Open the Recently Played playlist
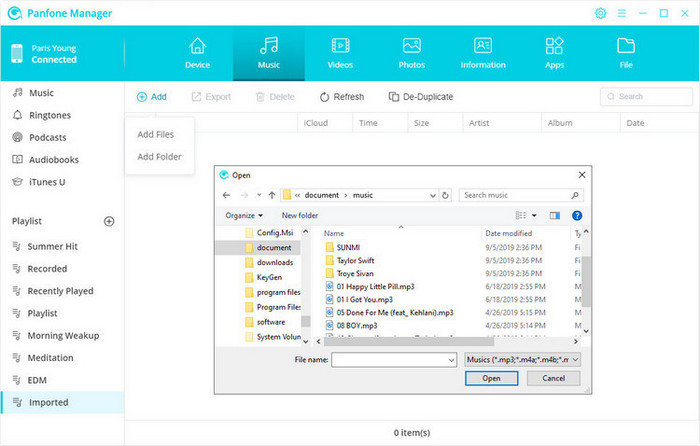 point(60,291)
